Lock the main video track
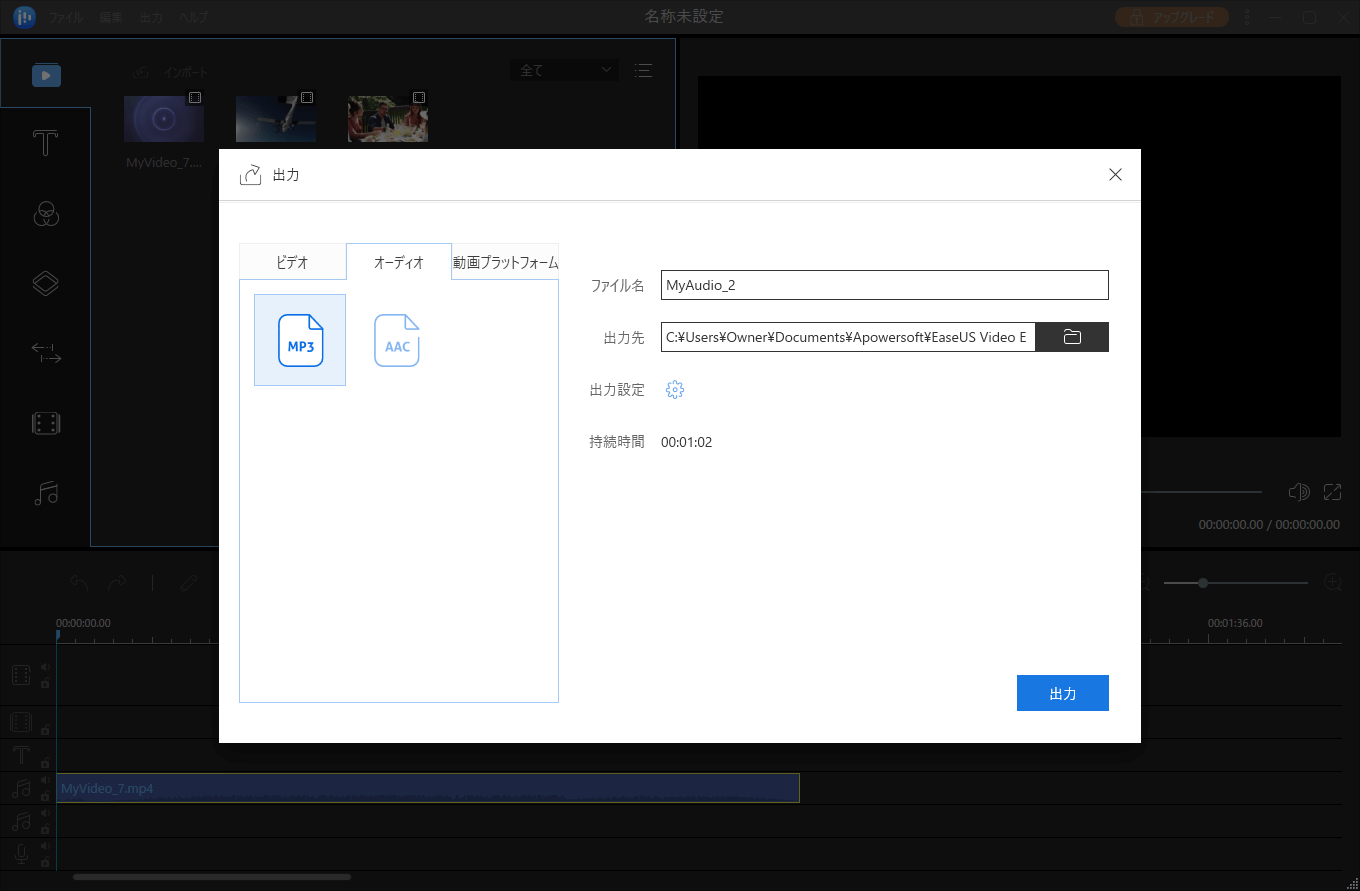The image size is (1360, 891). 45,684
